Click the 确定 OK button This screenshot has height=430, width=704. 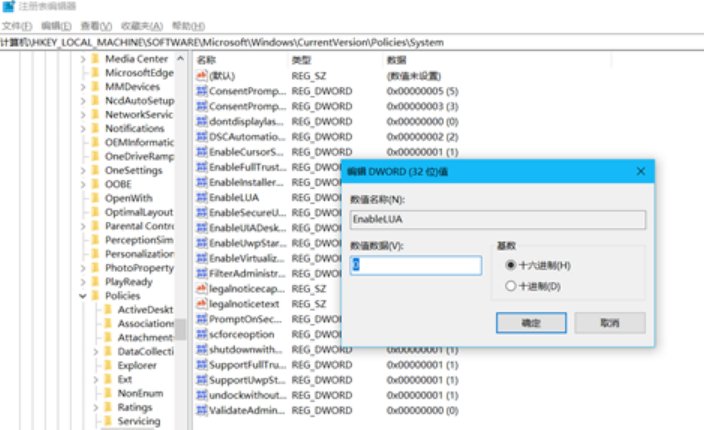click(x=531, y=323)
